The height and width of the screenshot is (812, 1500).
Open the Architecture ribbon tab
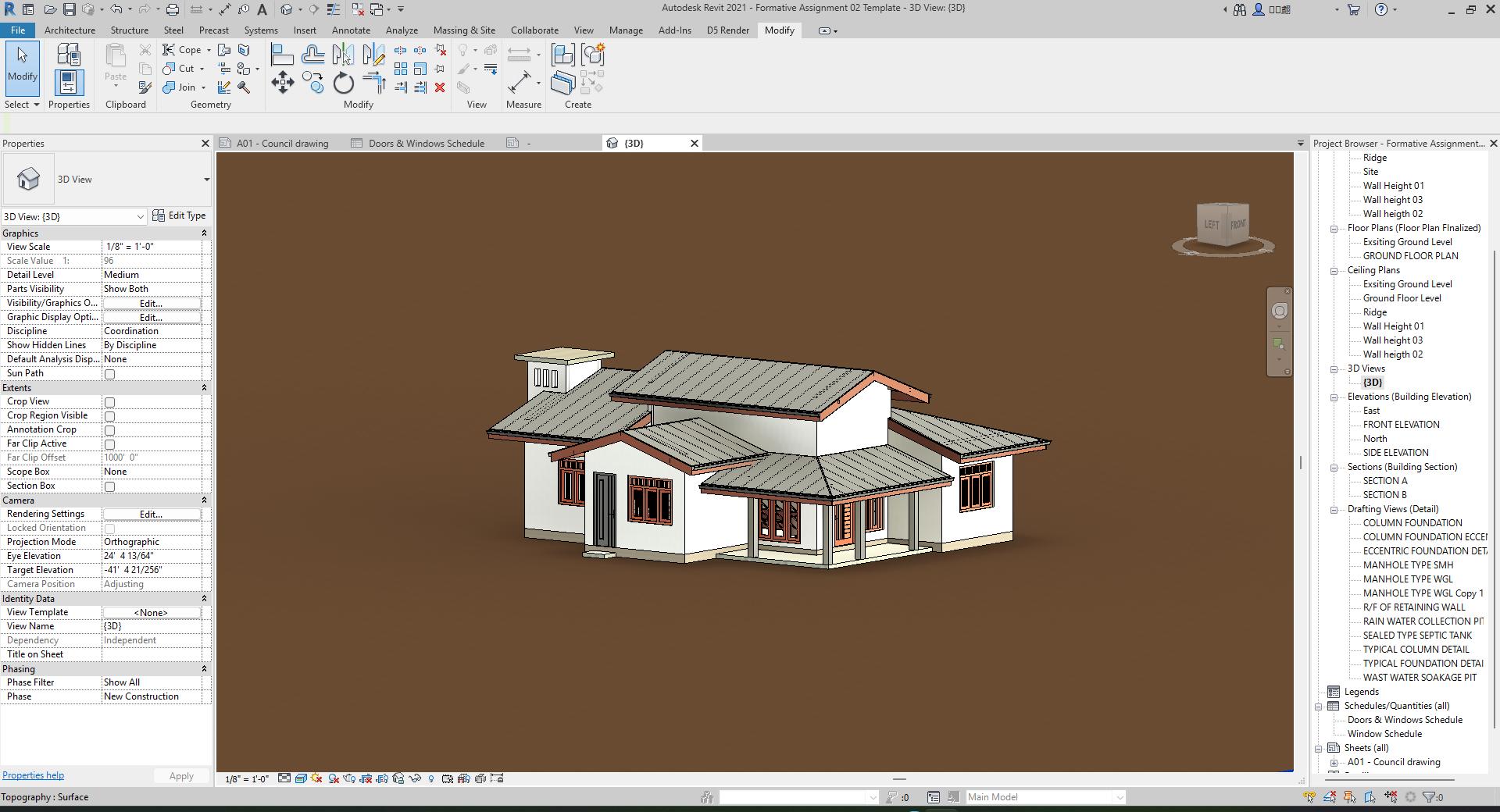point(70,30)
